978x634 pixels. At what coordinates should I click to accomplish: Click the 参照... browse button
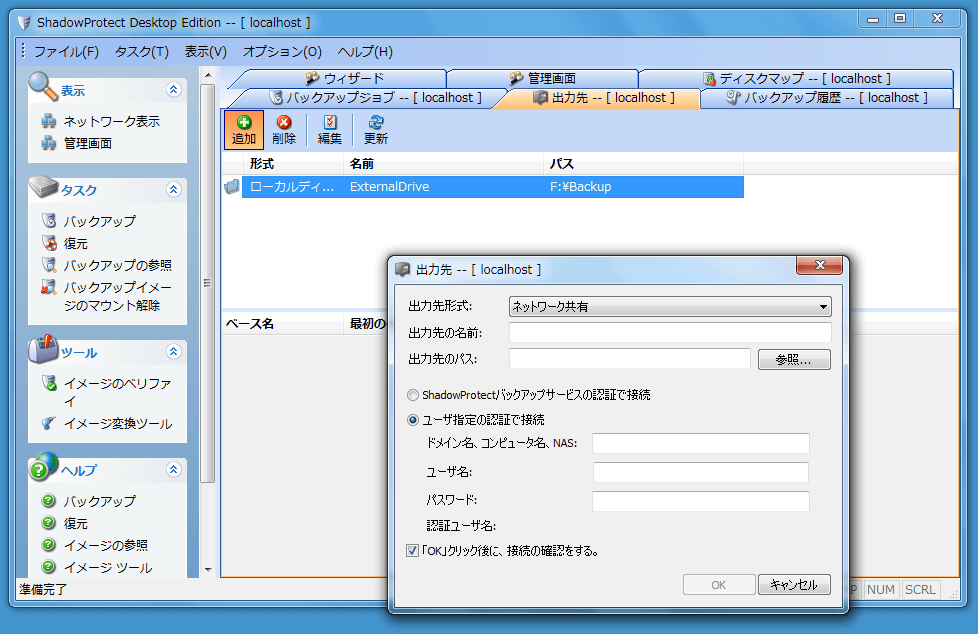coord(794,359)
